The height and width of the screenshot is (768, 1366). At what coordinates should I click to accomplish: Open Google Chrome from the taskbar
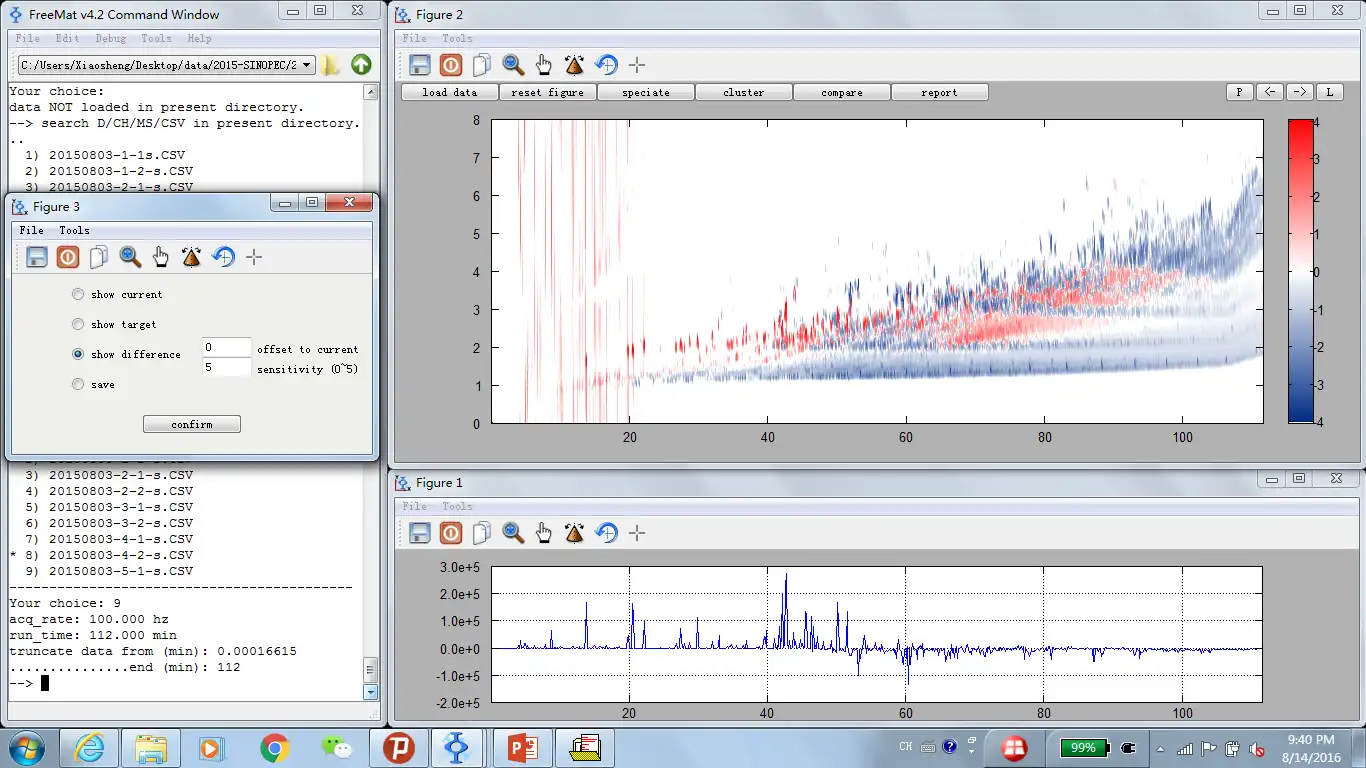tap(275, 748)
